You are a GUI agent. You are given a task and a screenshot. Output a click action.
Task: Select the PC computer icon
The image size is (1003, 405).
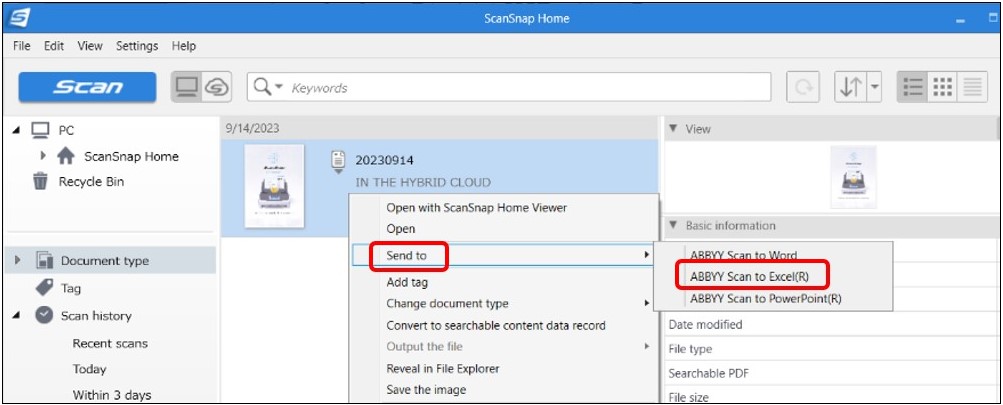[x=40, y=130]
